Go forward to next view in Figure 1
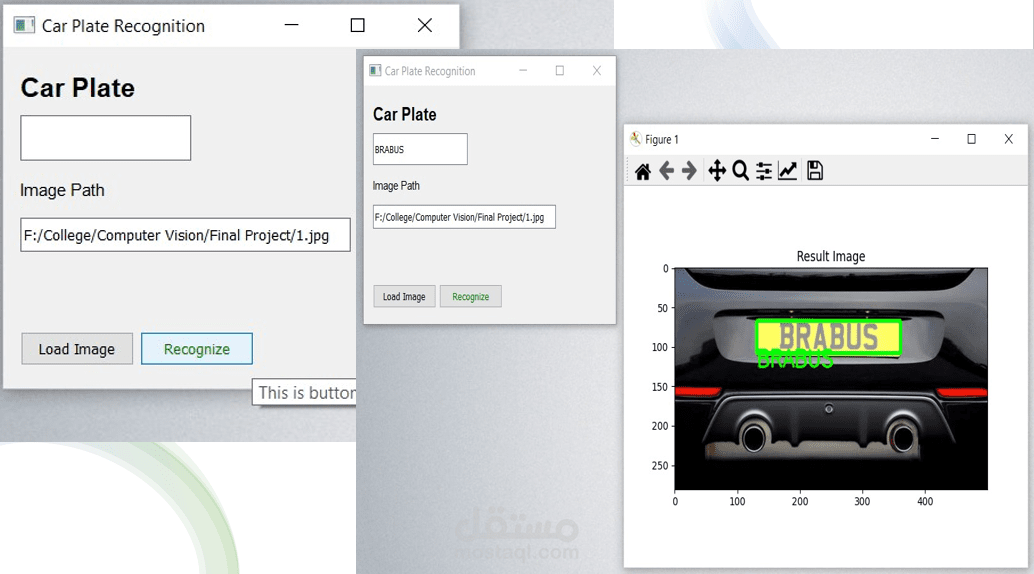This screenshot has width=1034, height=574. [x=689, y=172]
